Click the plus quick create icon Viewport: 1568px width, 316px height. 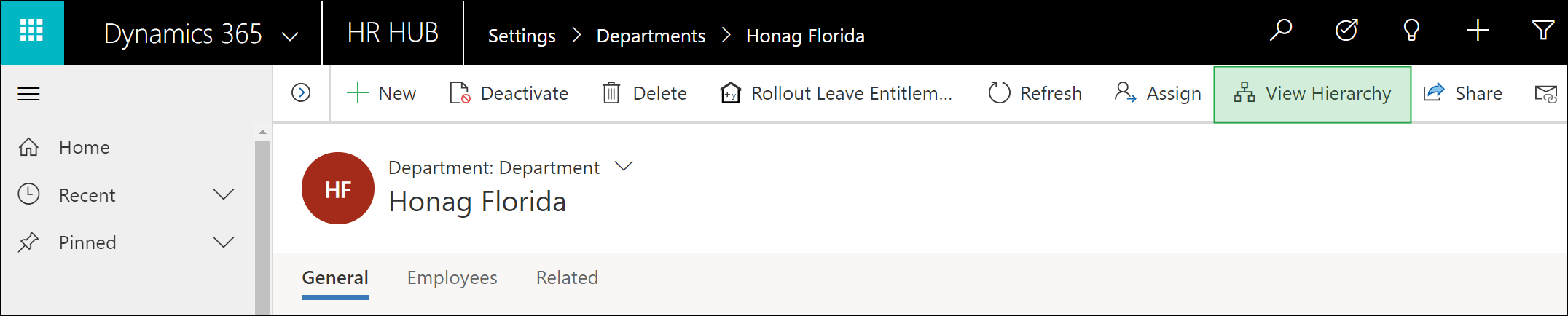click(1478, 31)
